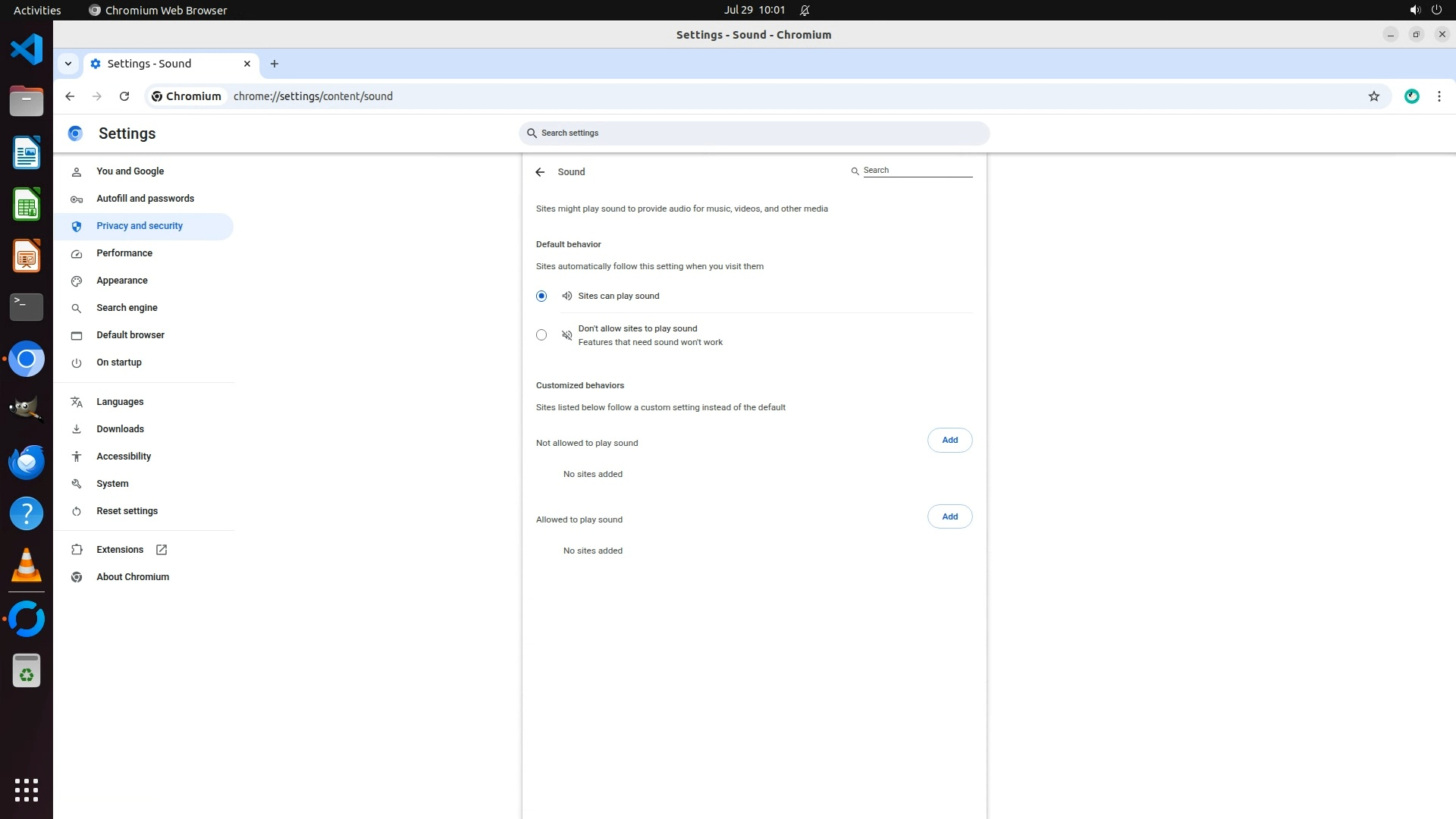Open the system volume and power menu
Screen dimensions: 1456x819
[1425, 10]
